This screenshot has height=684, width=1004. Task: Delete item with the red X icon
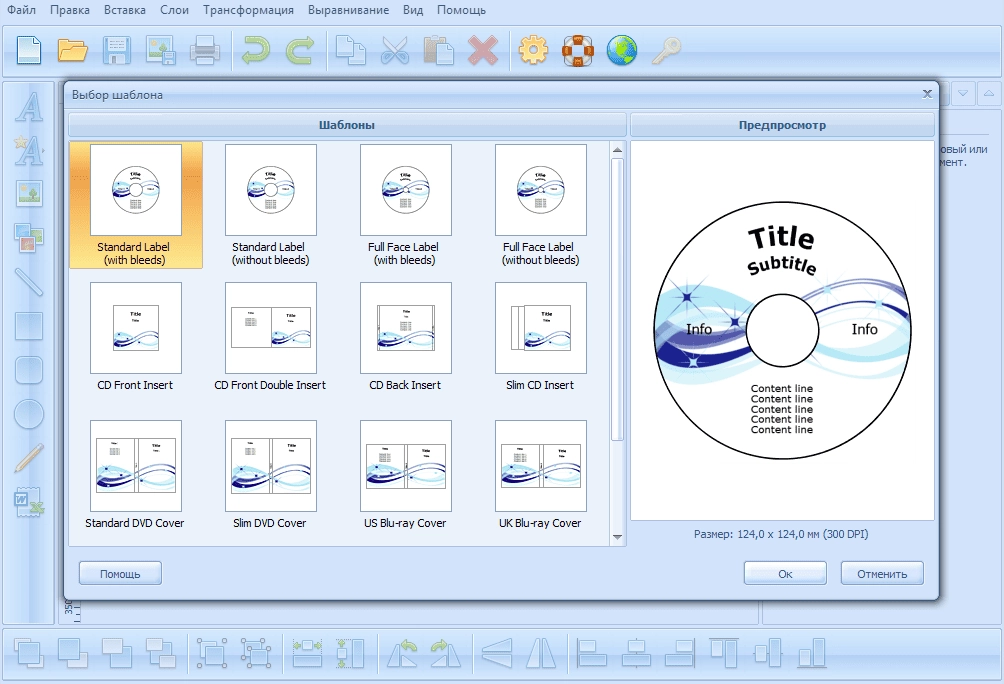pyautogui.click(x=483, y=50)
